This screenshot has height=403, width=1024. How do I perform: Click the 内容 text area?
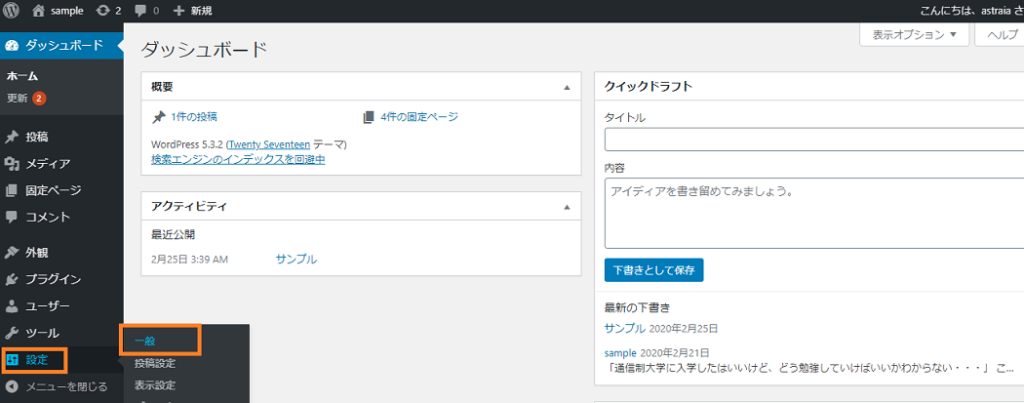coord(812,212)
